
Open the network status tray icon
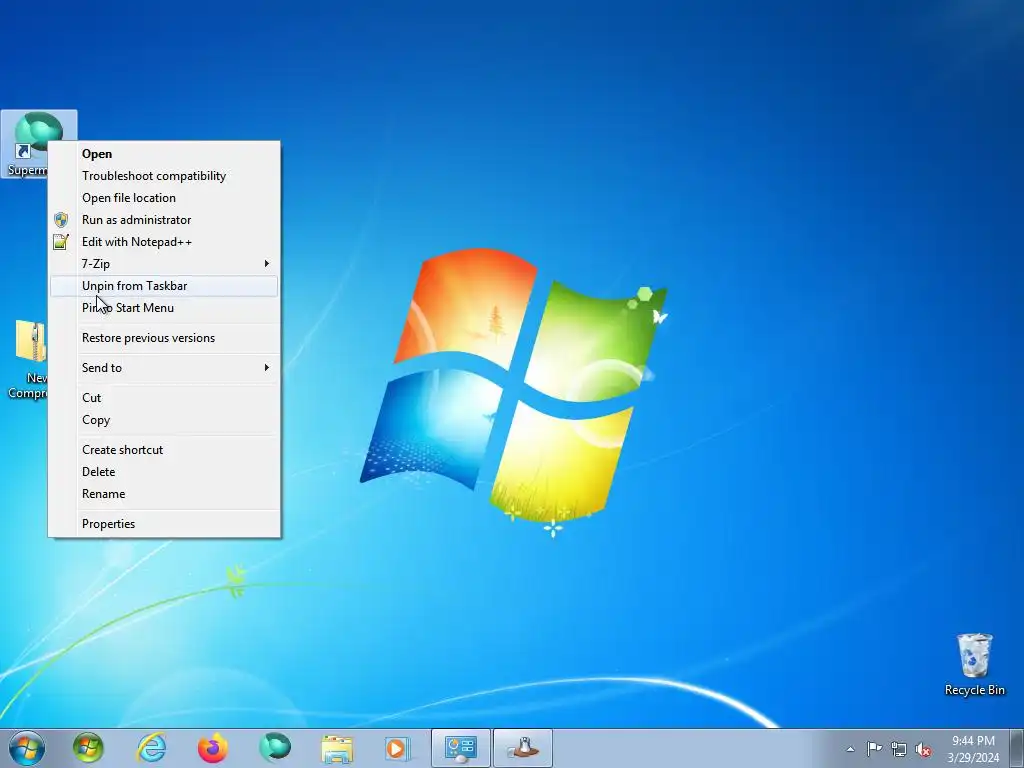[899, 749]
